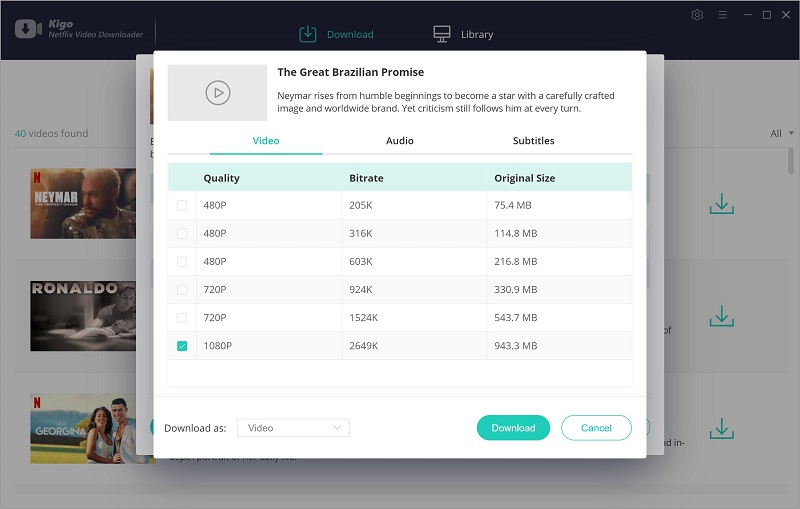Click the main list vertical scrollbar
The image size is (800, 509).
(791, 160)
